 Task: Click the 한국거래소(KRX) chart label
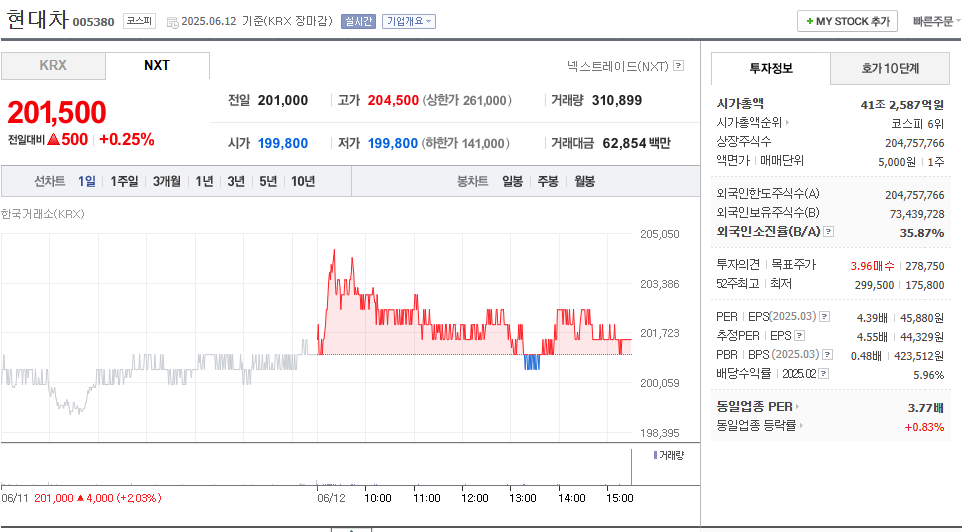pyautogui.click(x=42, y=214)
